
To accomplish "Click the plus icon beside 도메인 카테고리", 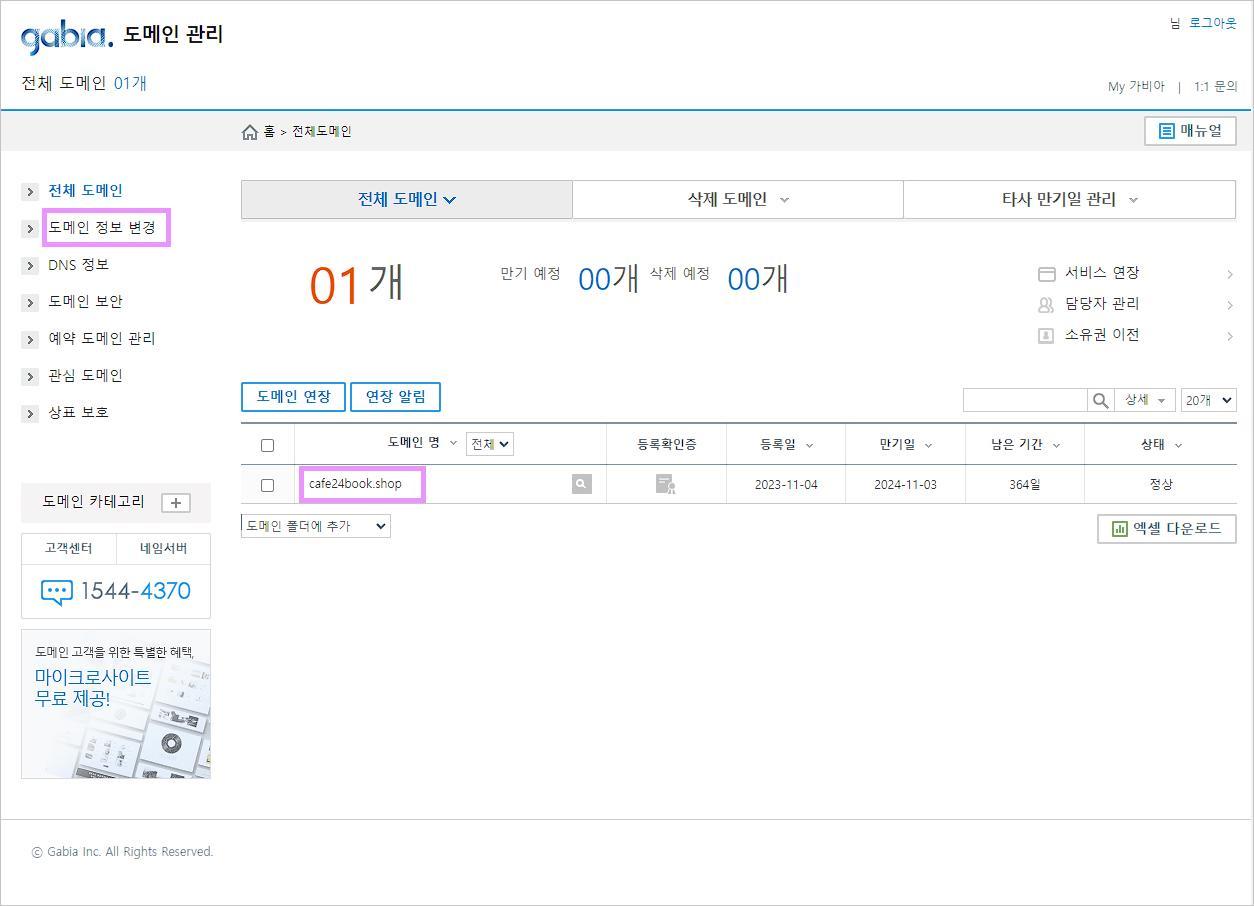I will click(176, 502).
